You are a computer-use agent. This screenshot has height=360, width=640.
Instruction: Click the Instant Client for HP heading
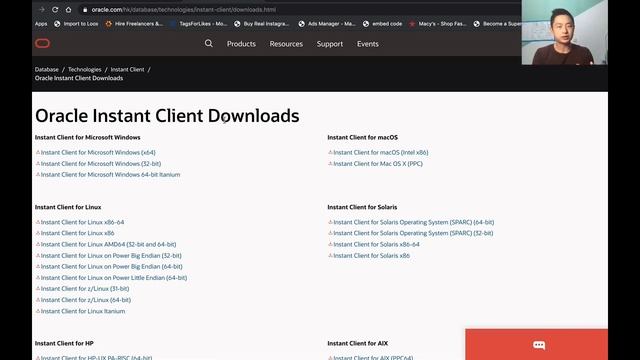[x=64, y=343]
